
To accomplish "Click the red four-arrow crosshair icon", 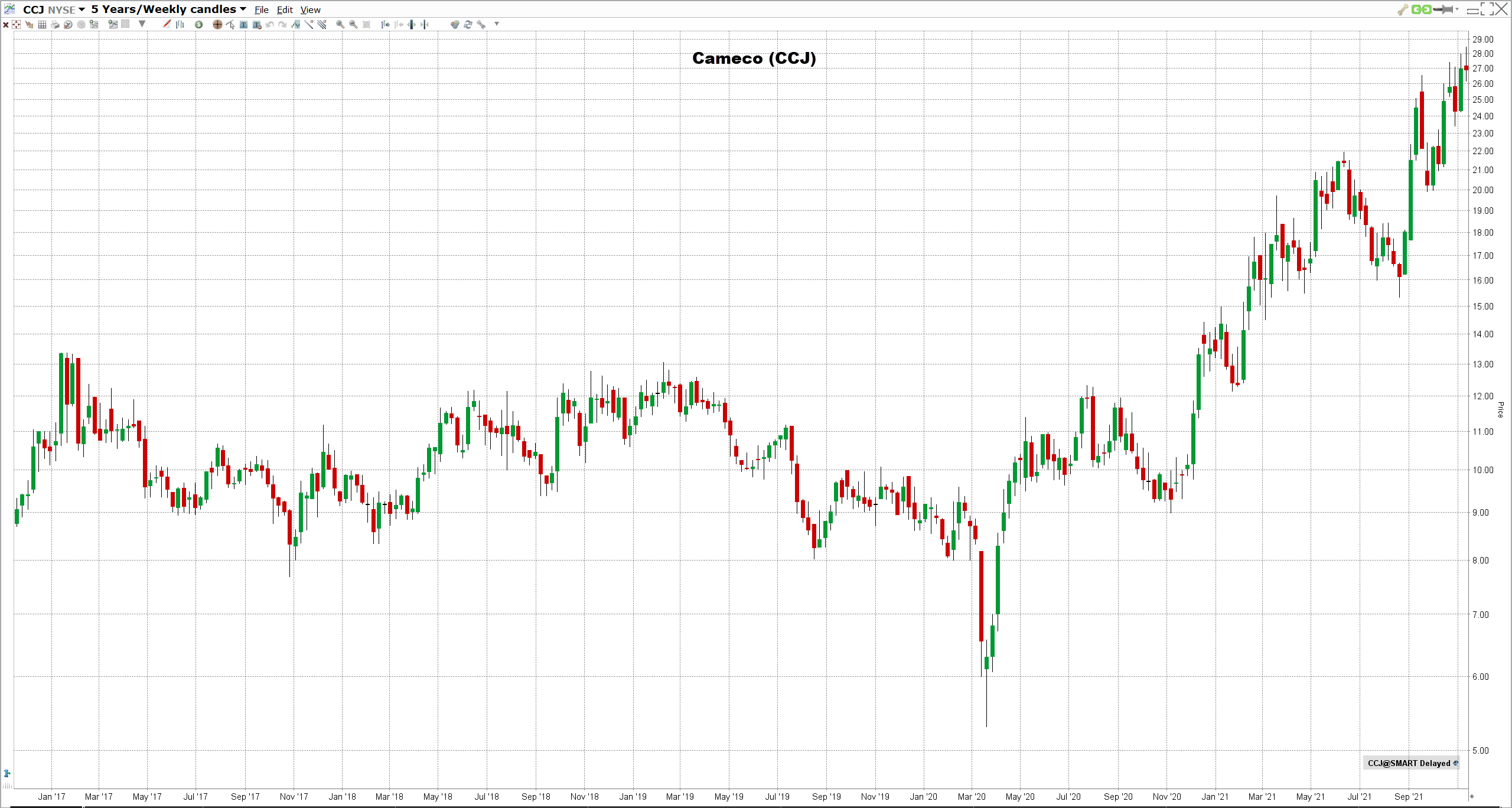I will click(16, 24).
